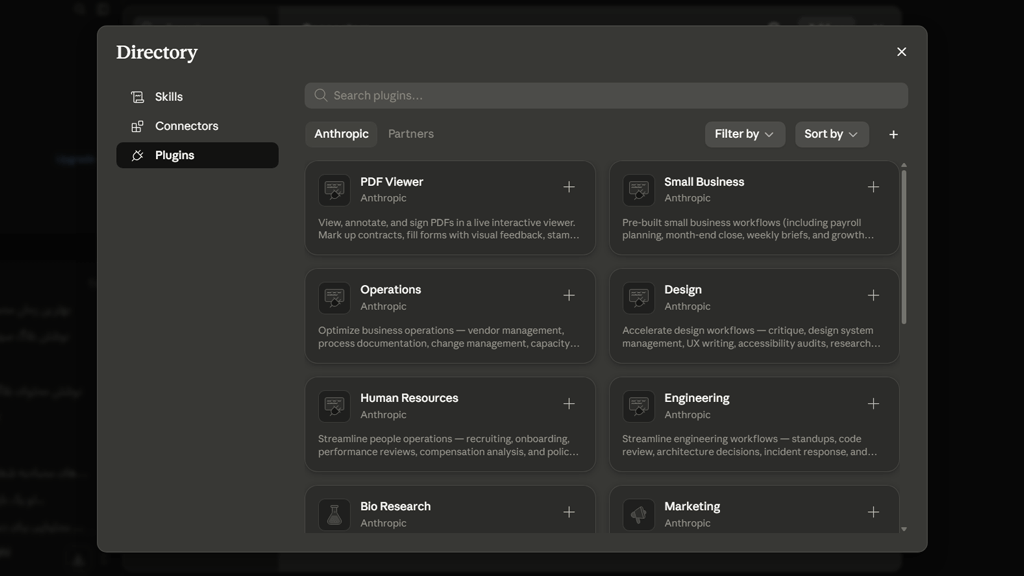Open the Sort by dropdown
Image resolution: width=1024 pixels, height=576 pixels.
(831, 134)
